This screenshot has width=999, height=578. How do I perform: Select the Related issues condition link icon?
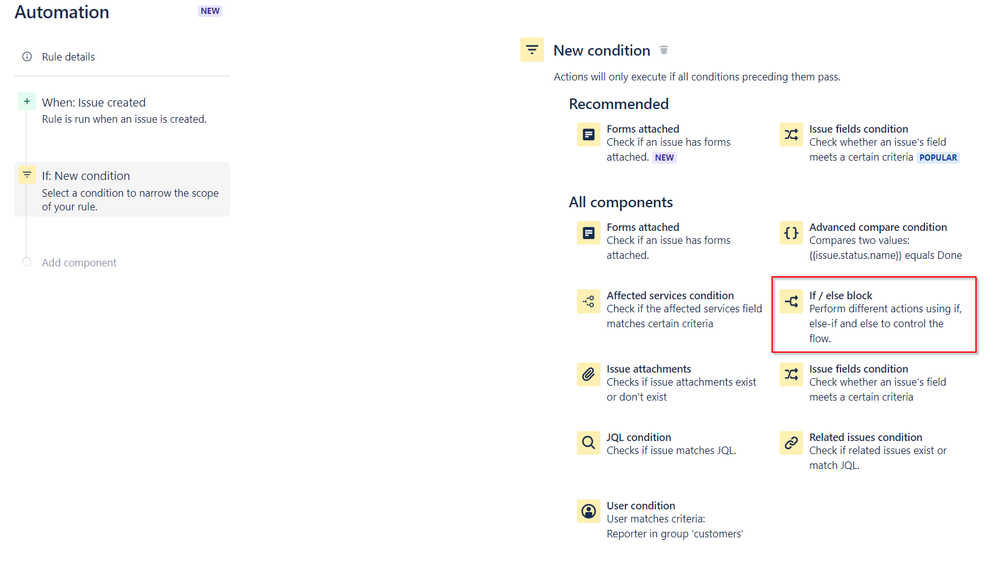pos(790,443)
